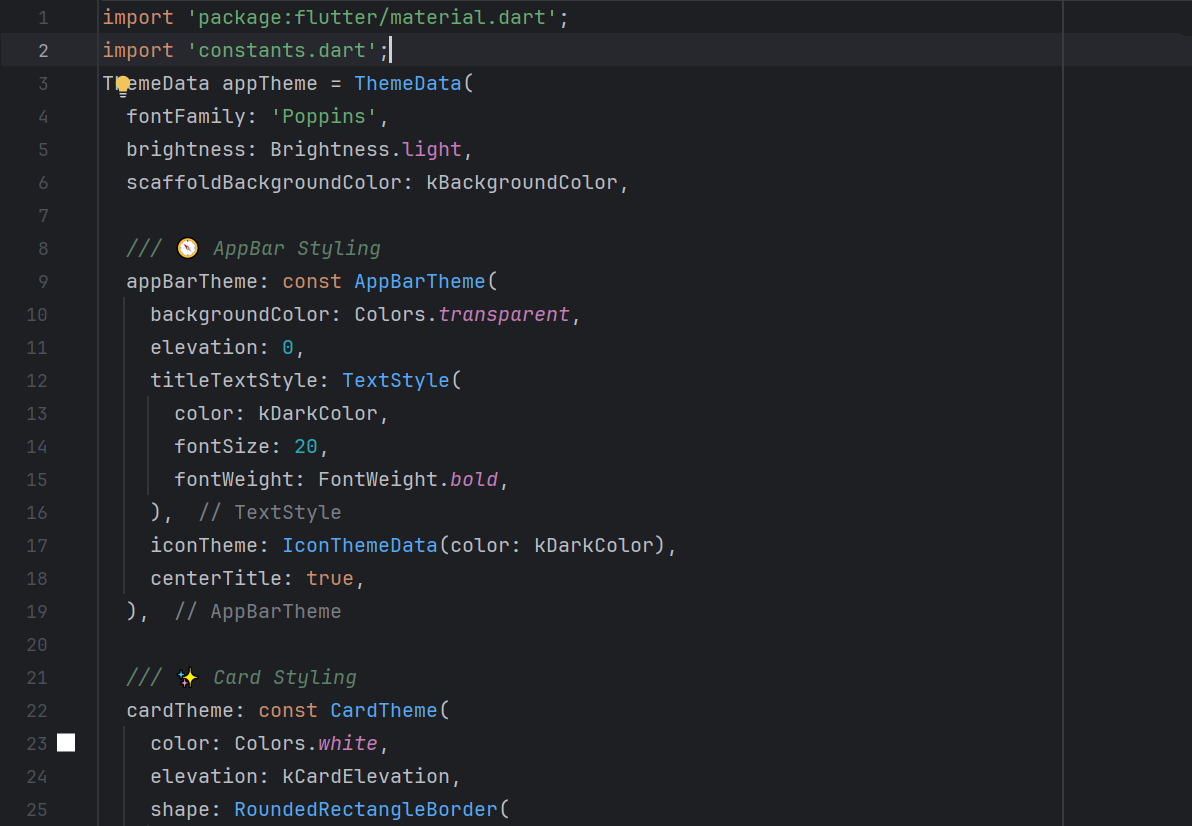Click Colors.white value

pyautogui.click(x=306, y=743)
